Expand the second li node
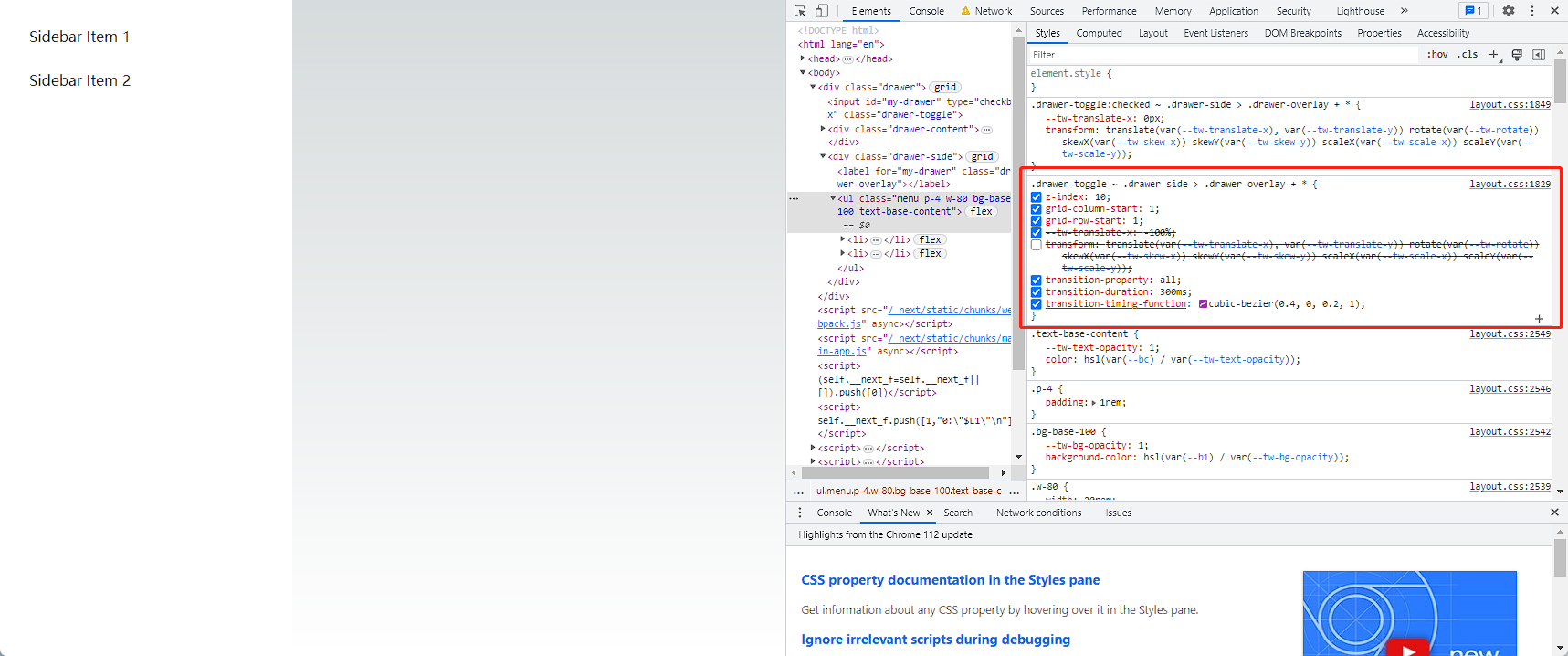The height and width of the screenshot is (656, 1568). 843,253
